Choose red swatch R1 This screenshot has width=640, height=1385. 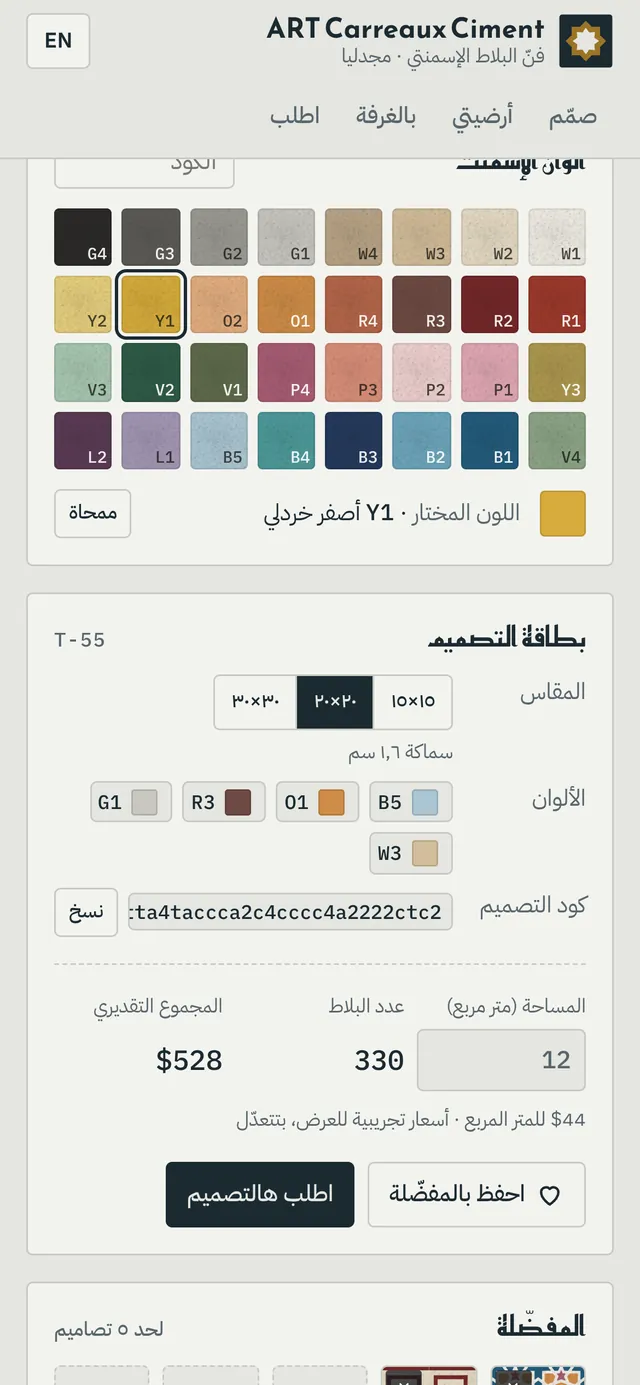pyautogui.click(x=557, y=305)
